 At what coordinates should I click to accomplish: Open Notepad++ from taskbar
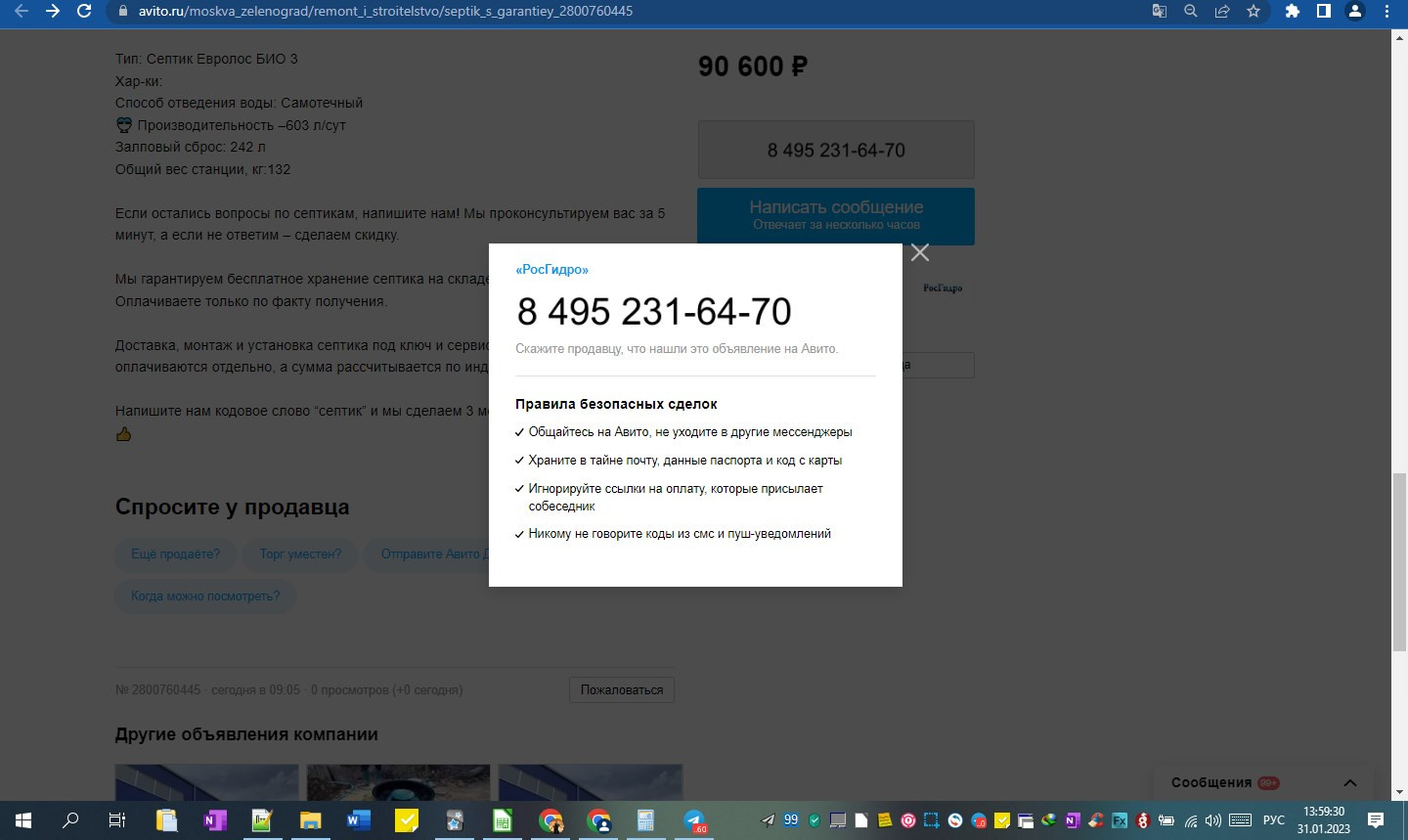coord(262,820)
